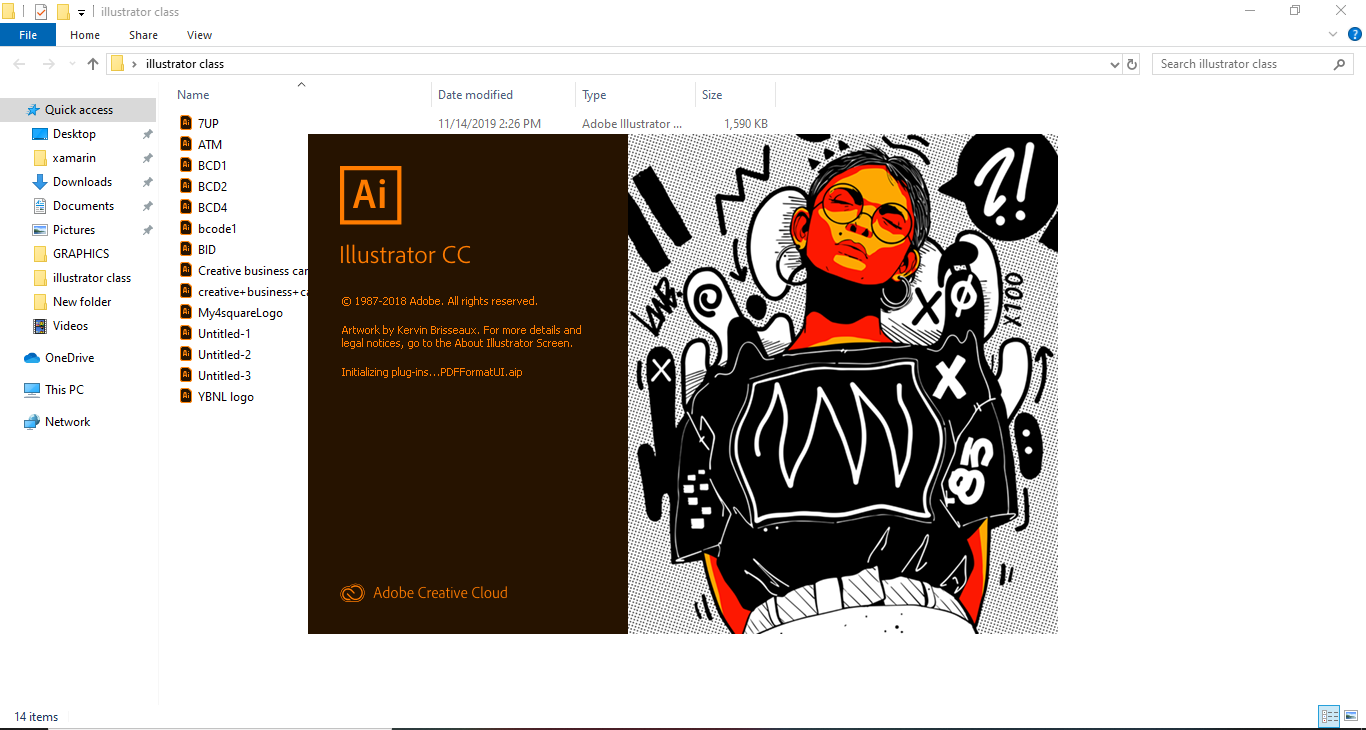
Task: Expand address bar history dropdown
Action: pyautogui.click(x=1115, y=64)
